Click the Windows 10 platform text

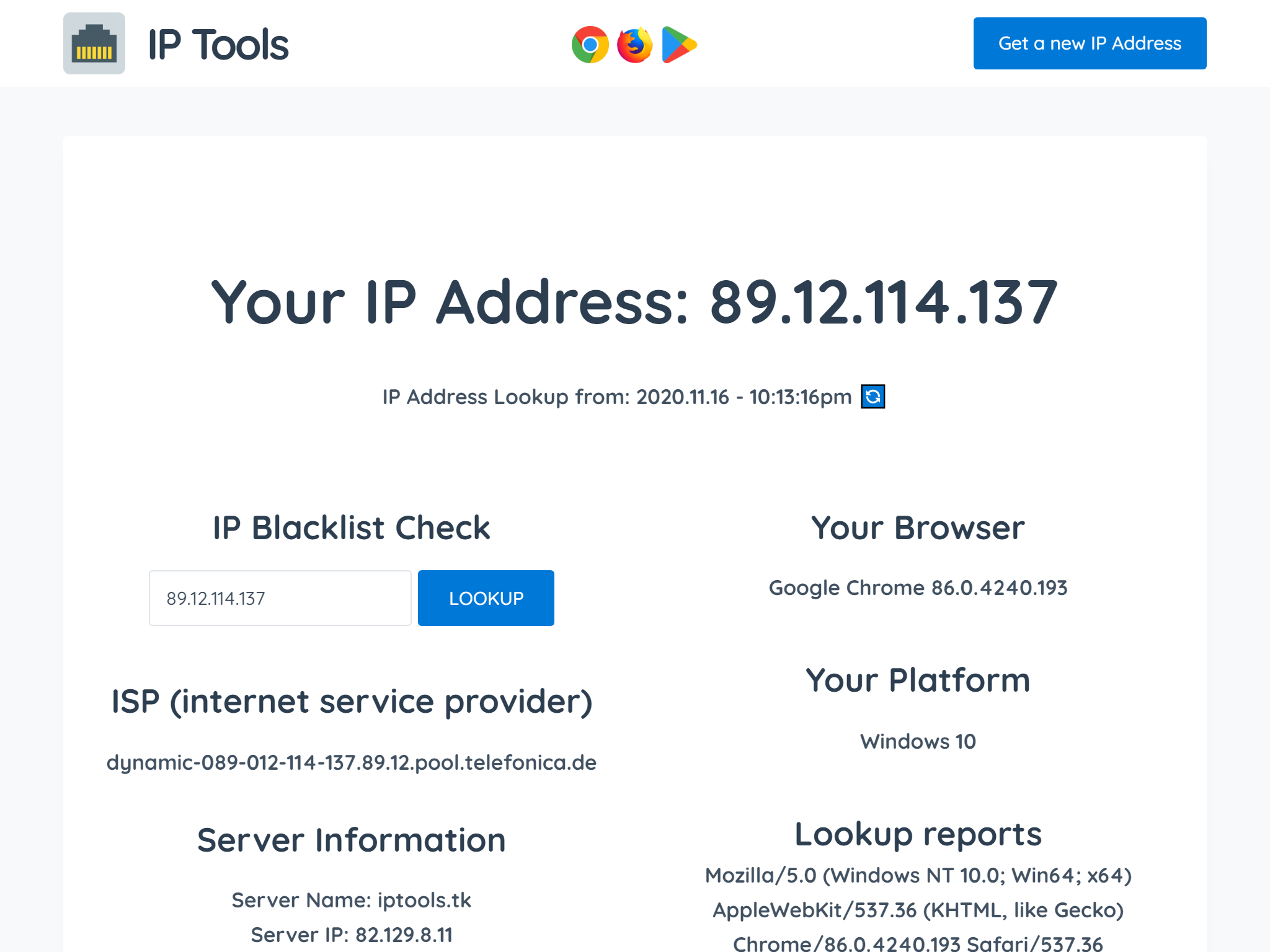(x=917, y=741)
